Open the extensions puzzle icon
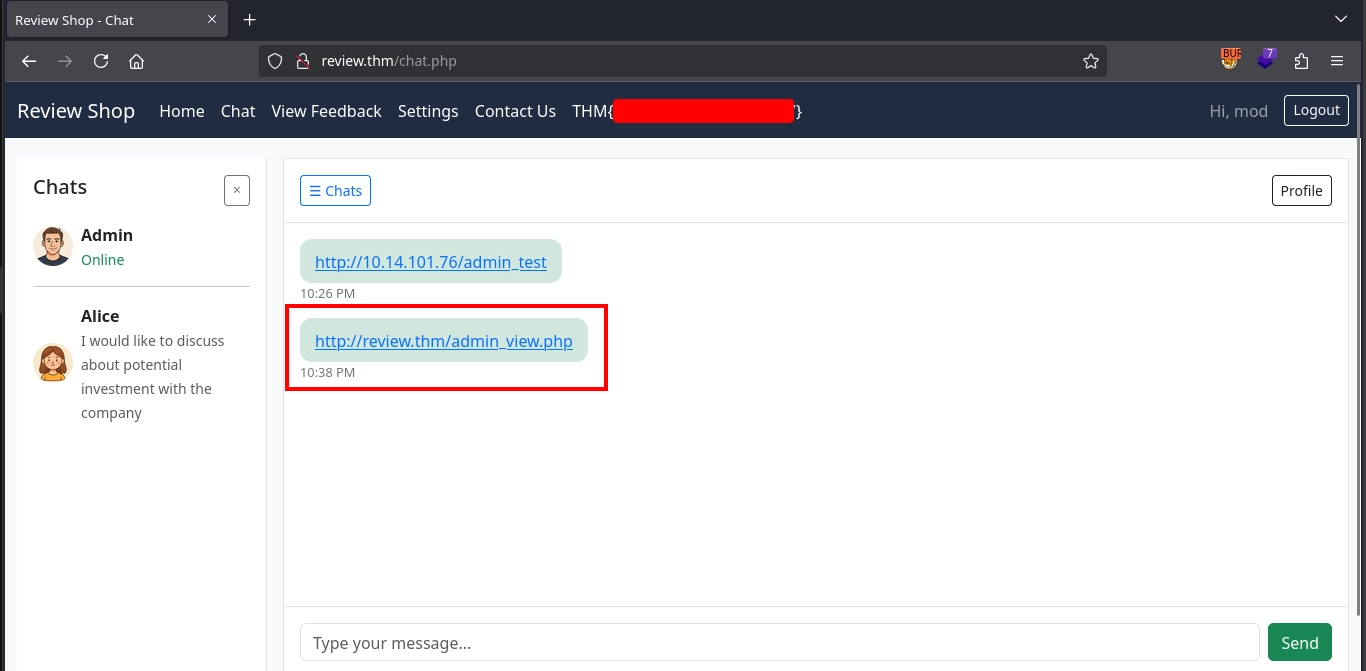The width and height of the screenshot is (1366, 671). point(1301,61)
